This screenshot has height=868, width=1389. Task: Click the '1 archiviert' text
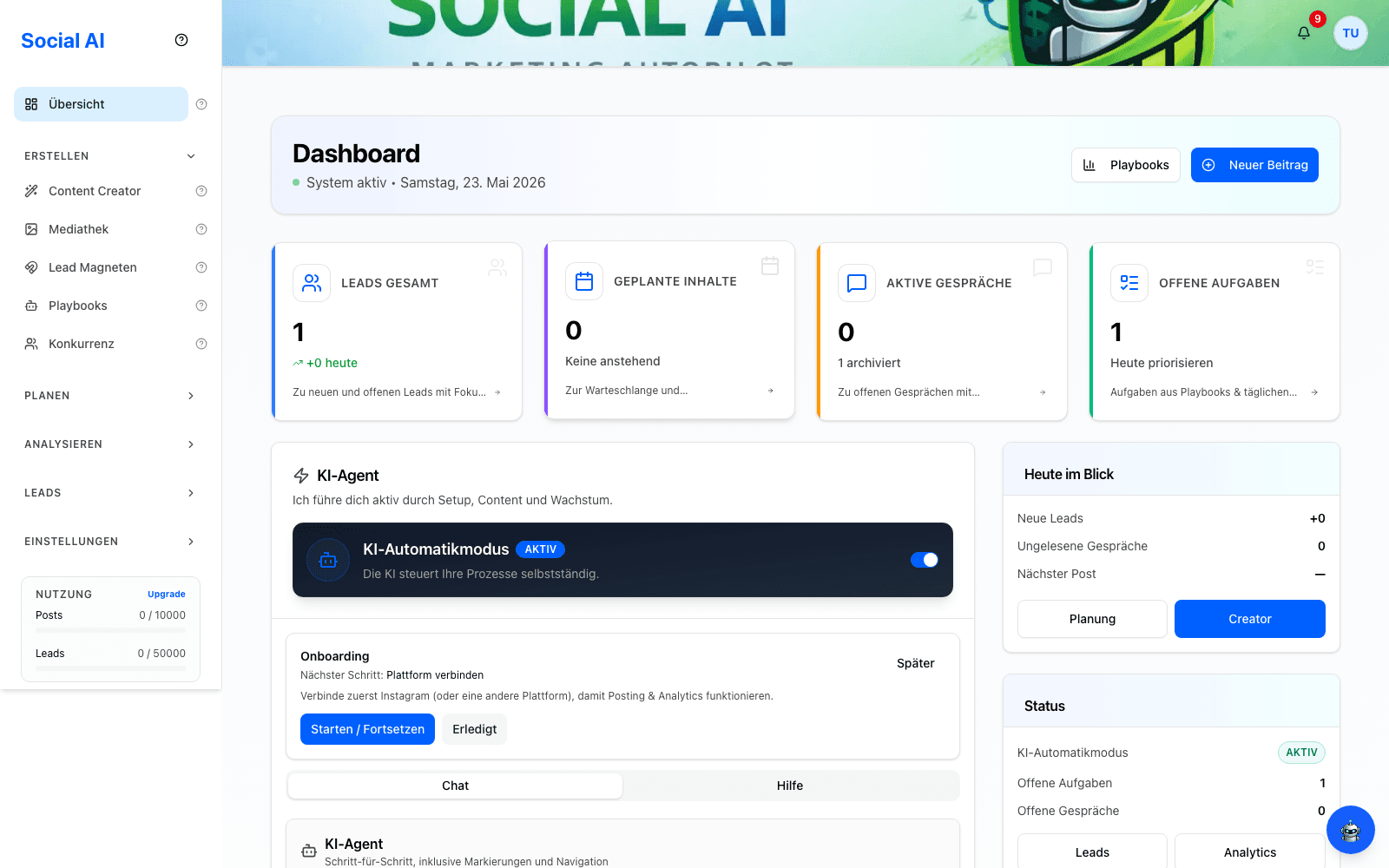pyautogui.click(x=869, y=363)
